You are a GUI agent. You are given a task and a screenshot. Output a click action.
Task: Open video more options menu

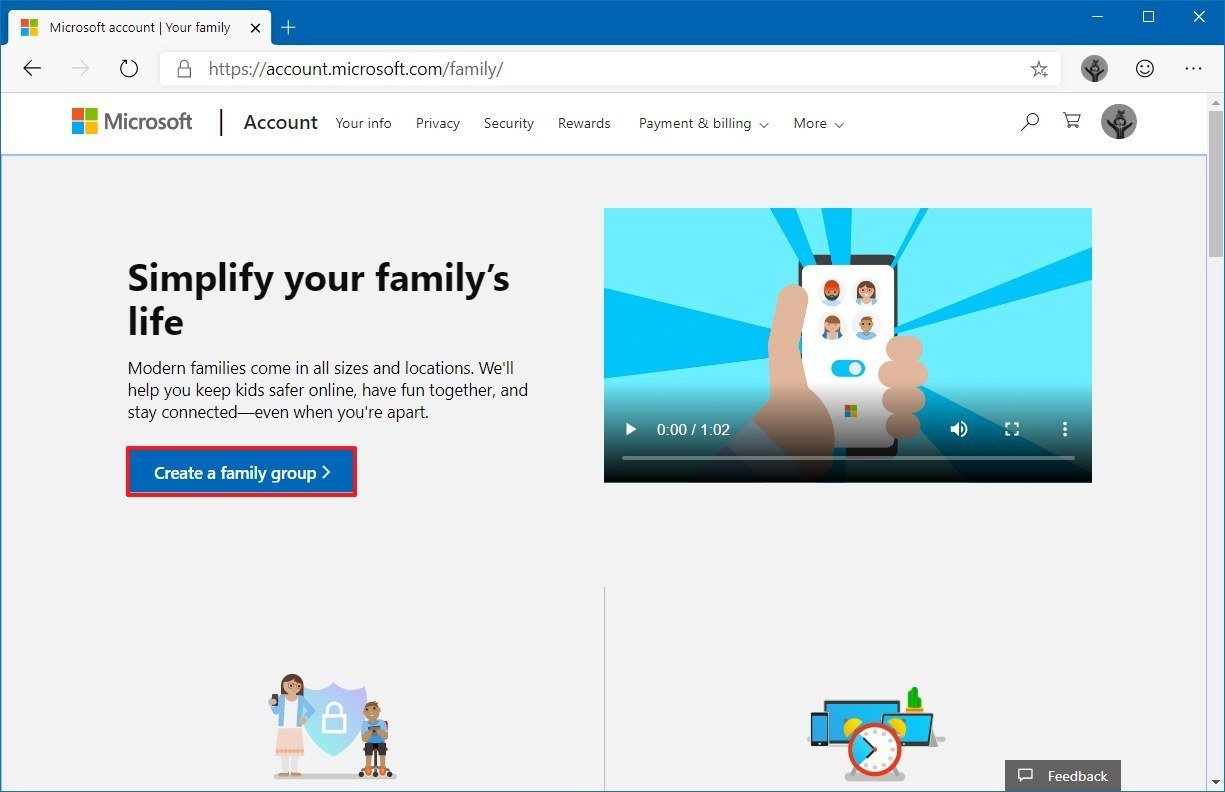pyautogui.click(x=1065, y=430)
